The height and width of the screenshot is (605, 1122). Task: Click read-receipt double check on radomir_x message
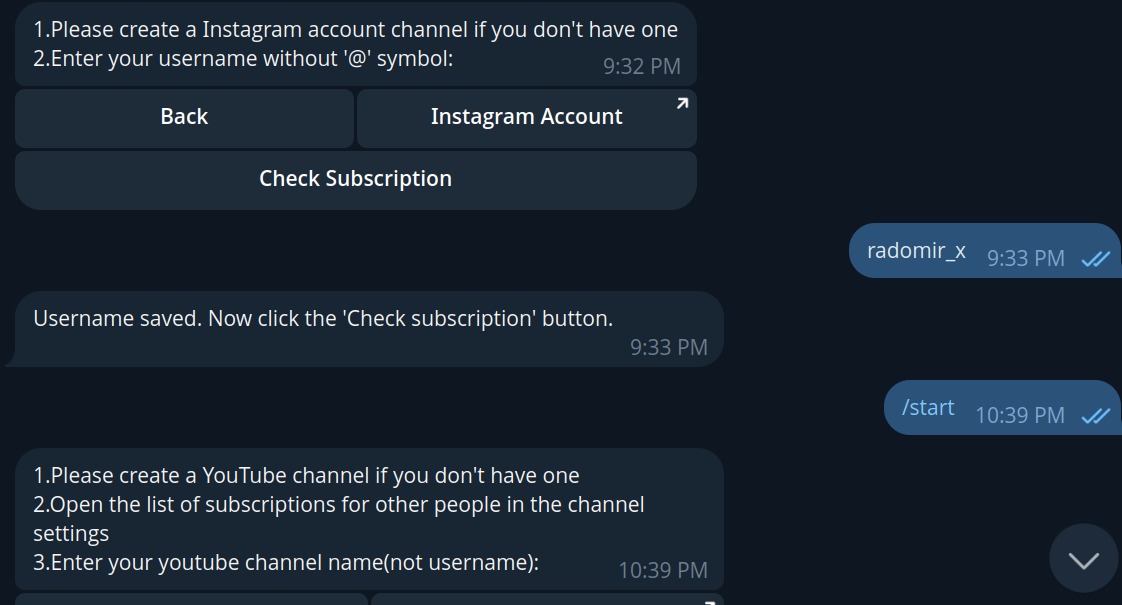(x=1096, y=259)
